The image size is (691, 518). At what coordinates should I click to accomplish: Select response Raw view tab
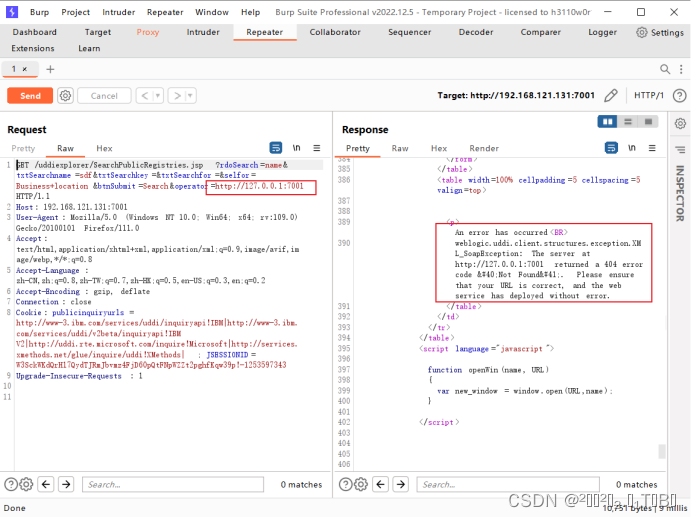pos(400,149)
